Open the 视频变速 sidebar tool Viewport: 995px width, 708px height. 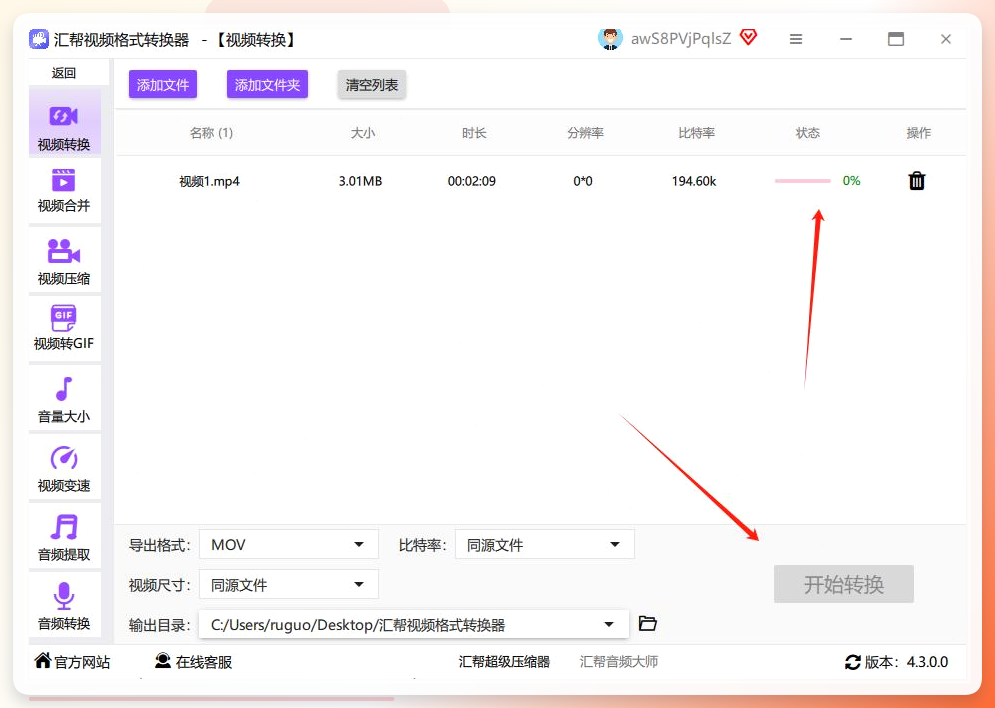point(64,468)
